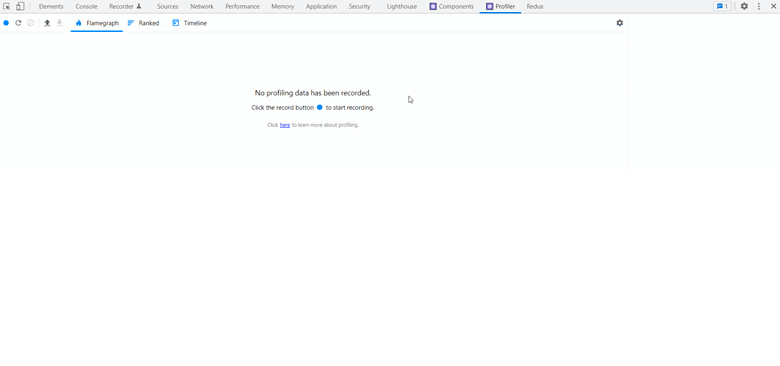The image size is (780, 366).
Task: Follow the 'here' profiling help link
Action: (285, 125)
